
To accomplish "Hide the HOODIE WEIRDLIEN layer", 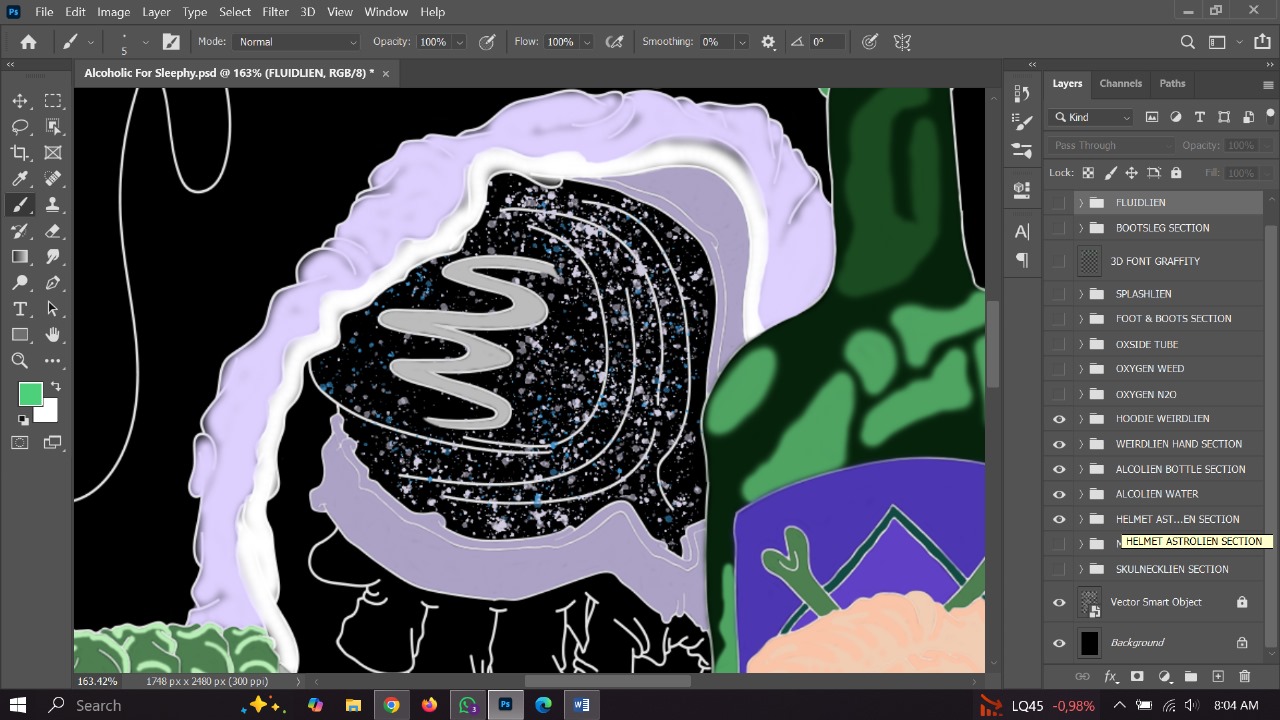I will click(1059, 418).
